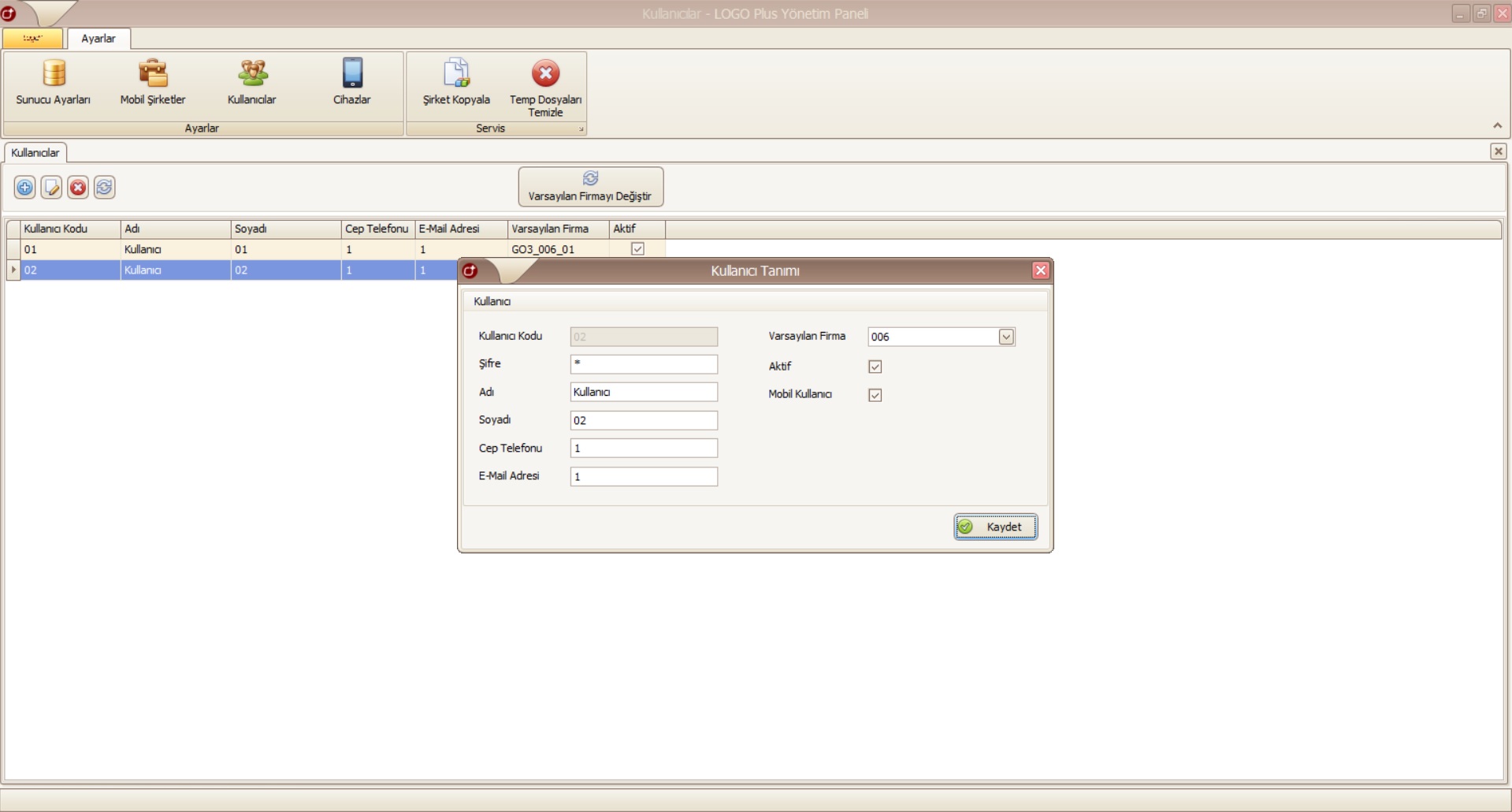Switch to Ayarlar ribbon tab
Viewport: 1512px width, 812px height.
98,39
